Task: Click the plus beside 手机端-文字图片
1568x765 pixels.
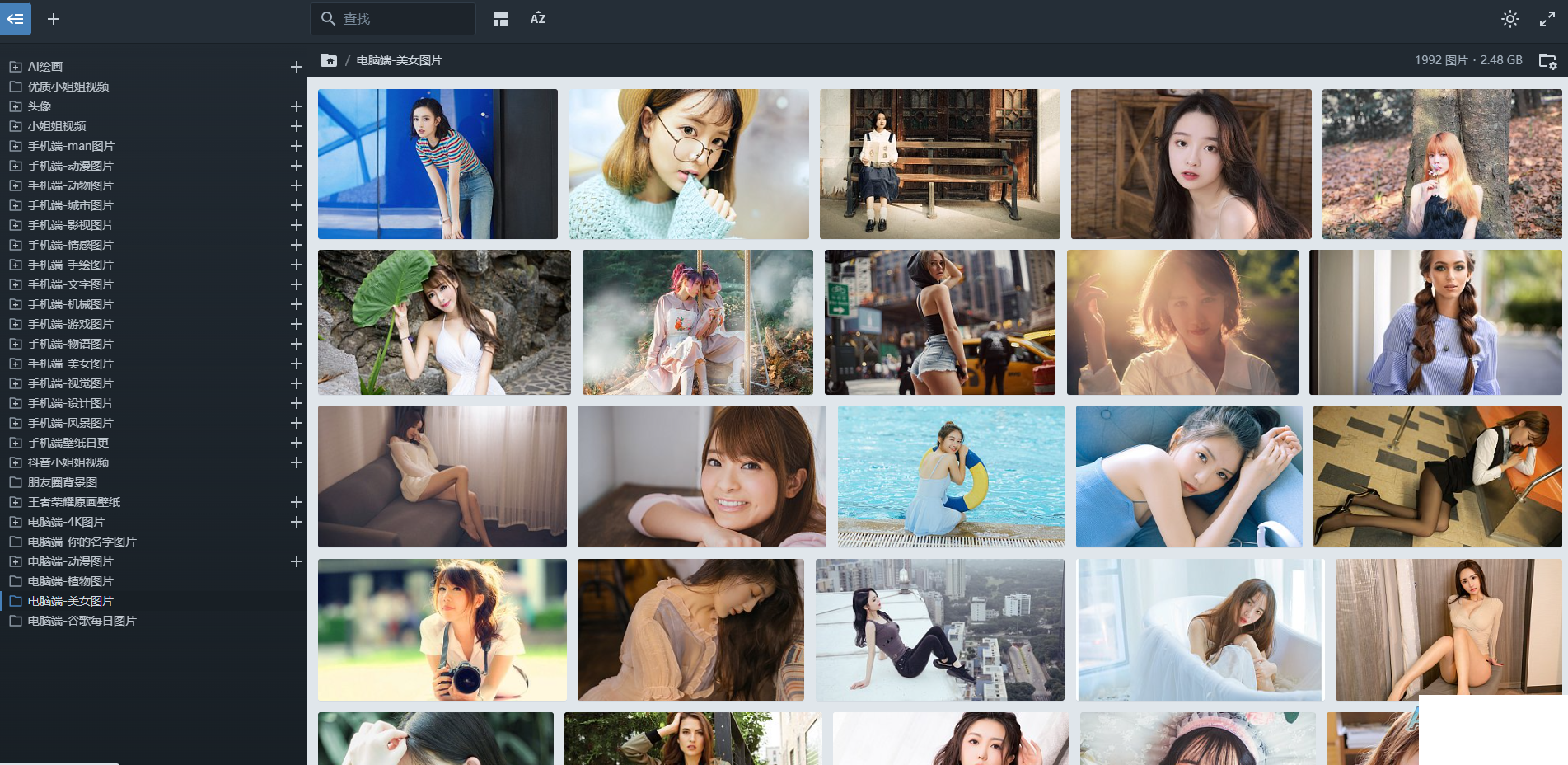Action: 297,284
